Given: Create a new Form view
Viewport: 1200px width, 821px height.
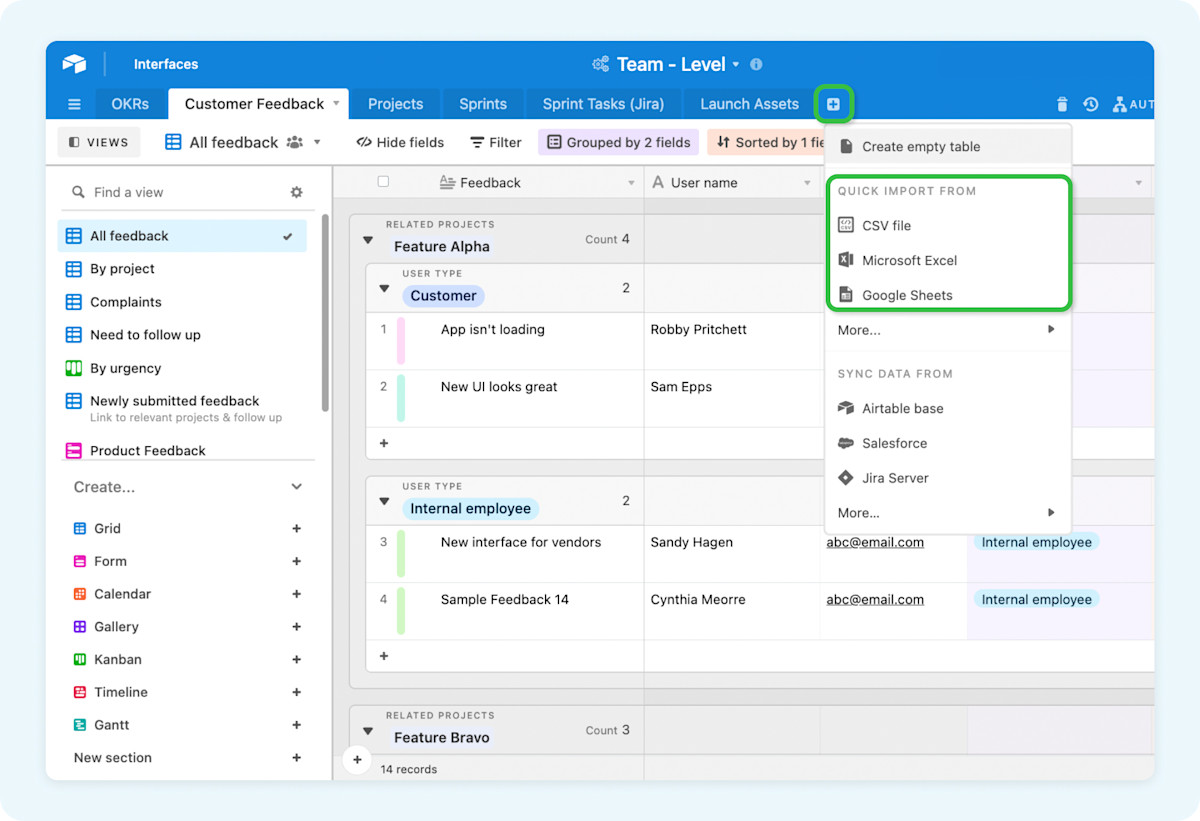Looking at the screenshot, I should (296, 561).
